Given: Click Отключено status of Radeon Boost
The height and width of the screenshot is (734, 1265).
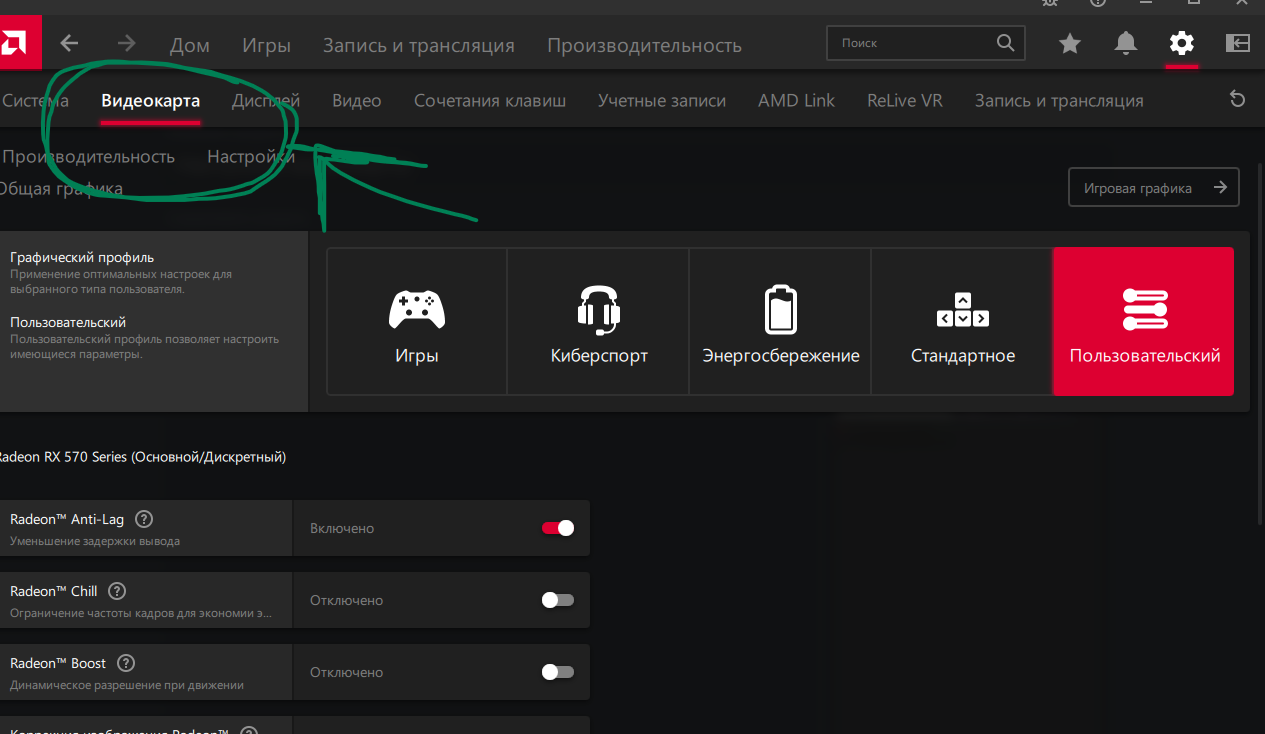Looking at the screenshot, I should point(347,672).
